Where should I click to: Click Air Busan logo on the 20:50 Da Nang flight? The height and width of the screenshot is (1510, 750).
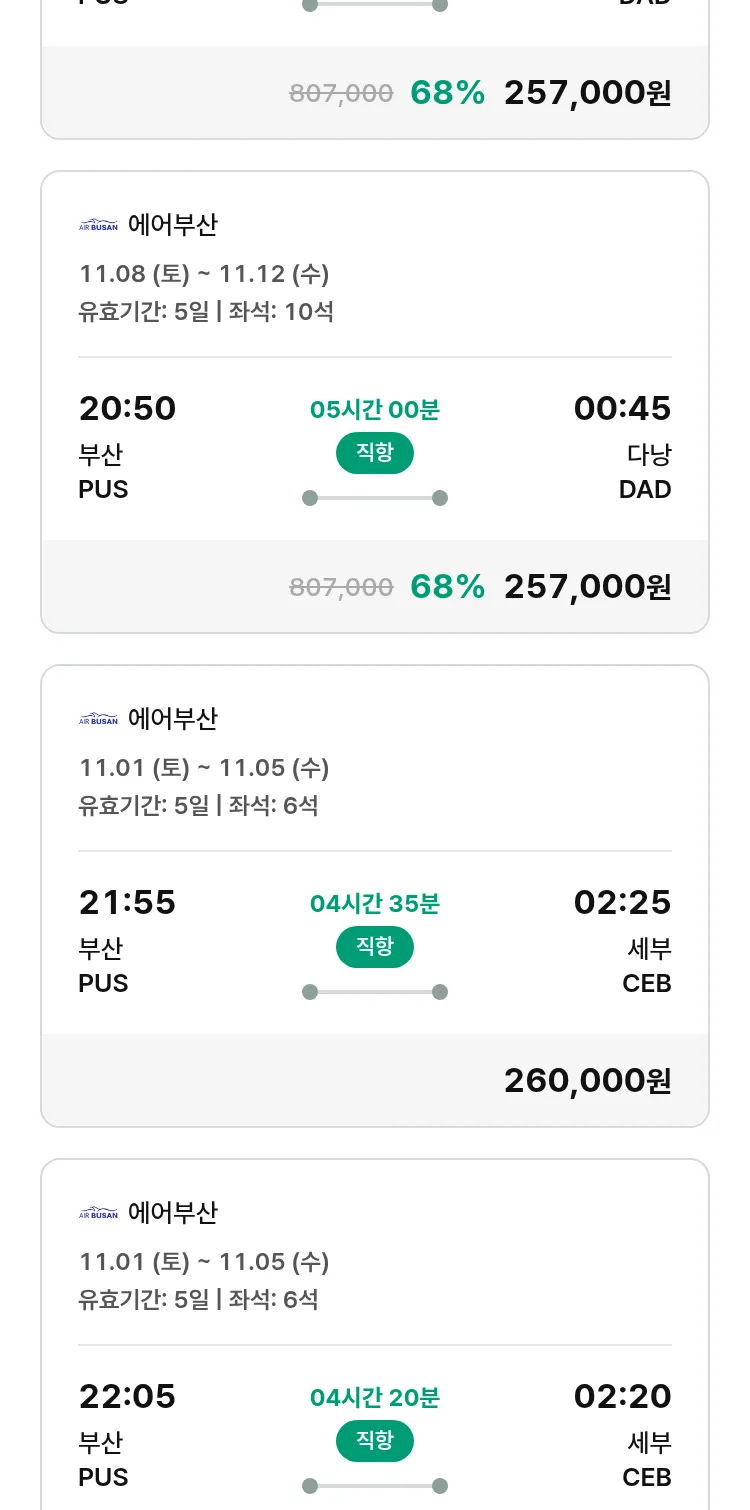[x=98, y=225]
